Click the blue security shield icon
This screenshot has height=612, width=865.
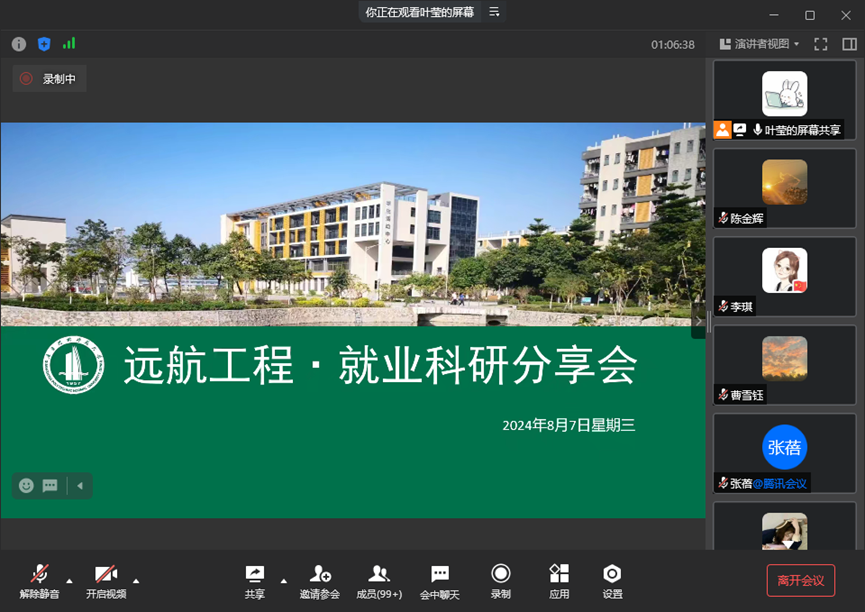[x=44, y=44]
